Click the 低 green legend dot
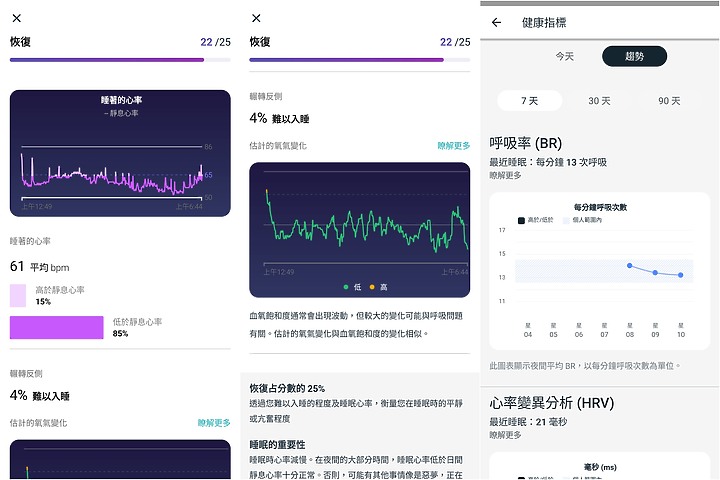The width and height of the screenshot is (720, 480). [346, 287]
